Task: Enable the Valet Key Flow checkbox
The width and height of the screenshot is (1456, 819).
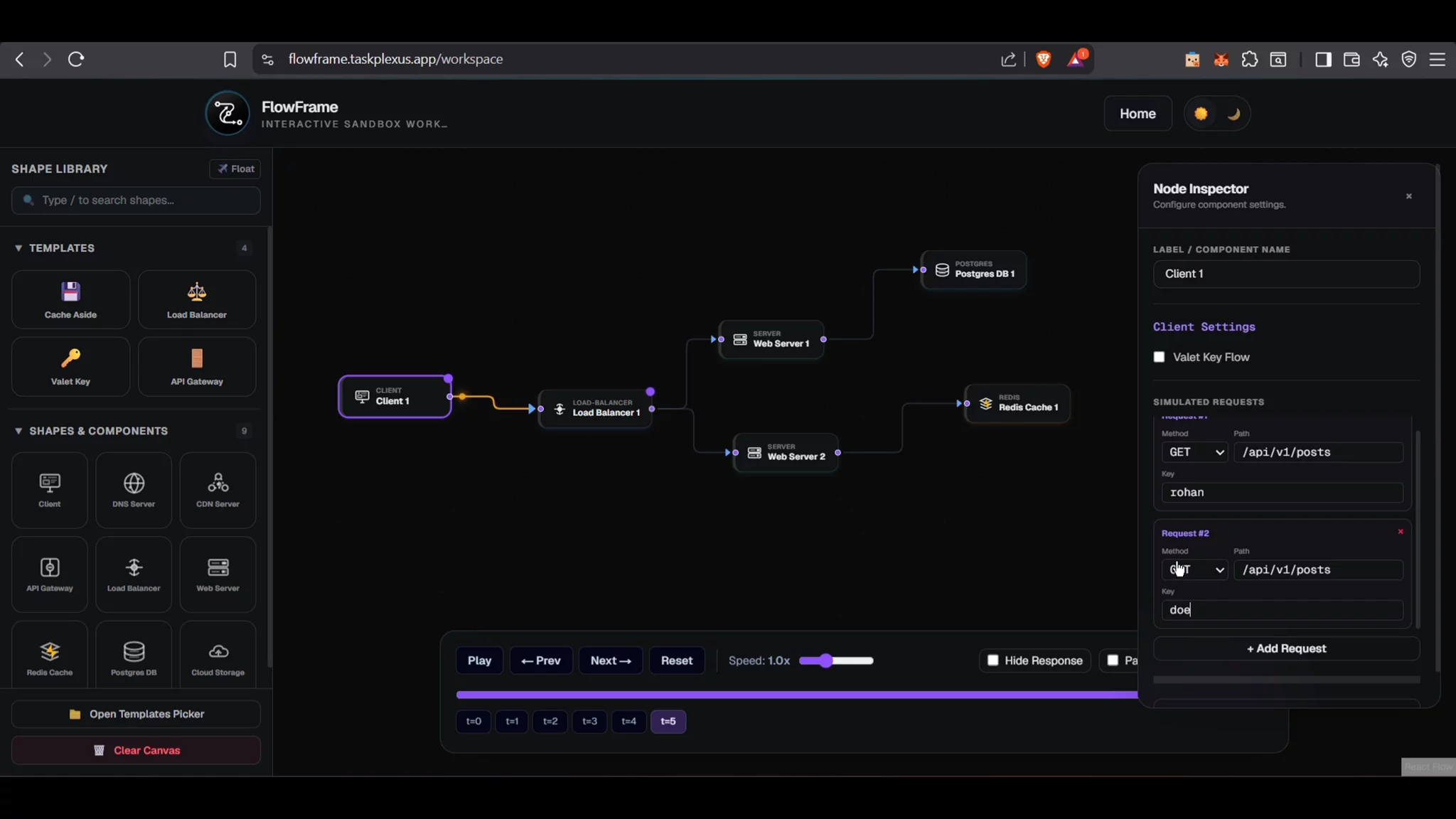Action: [x=1159, y=357]
